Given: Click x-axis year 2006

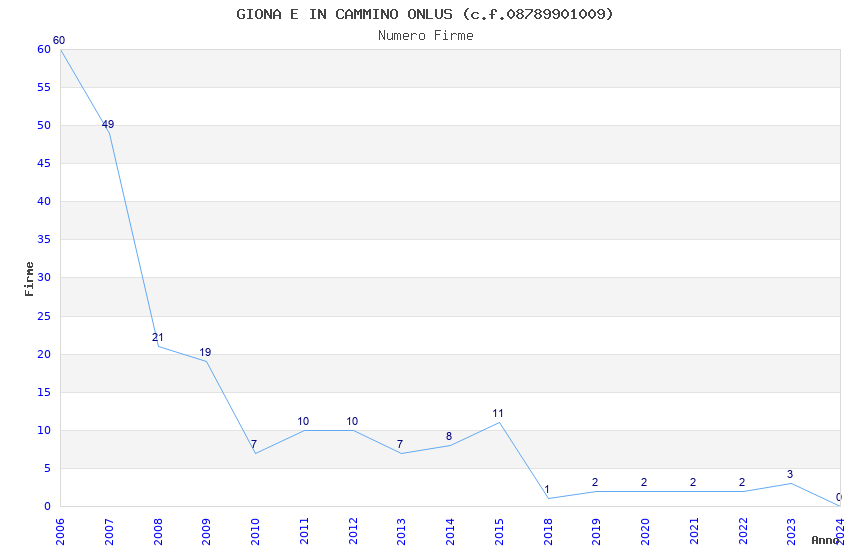Looking at the screenshot, I should 60,532.
